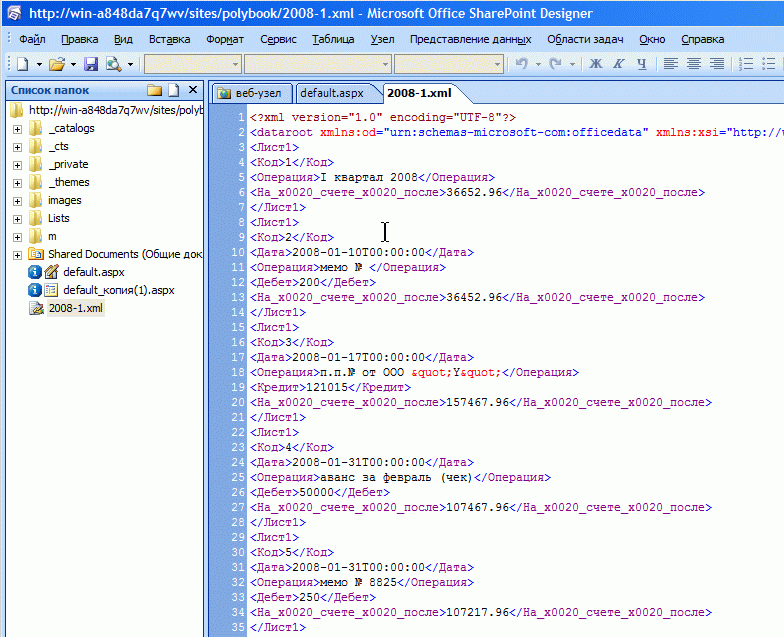The height and width of the screenshot is (637, 784).
Task: Click the Undo arrow icon
Action: coord(522,64)
